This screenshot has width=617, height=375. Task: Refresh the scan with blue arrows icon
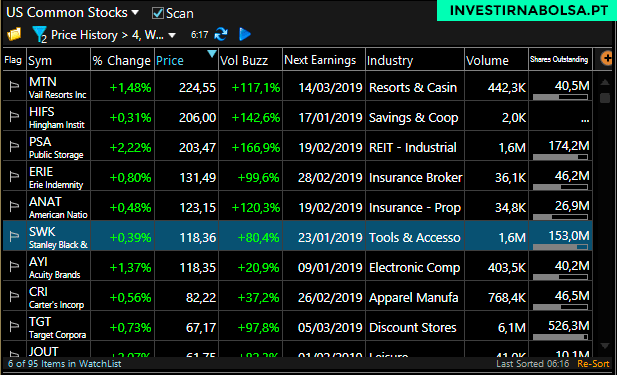221,34
